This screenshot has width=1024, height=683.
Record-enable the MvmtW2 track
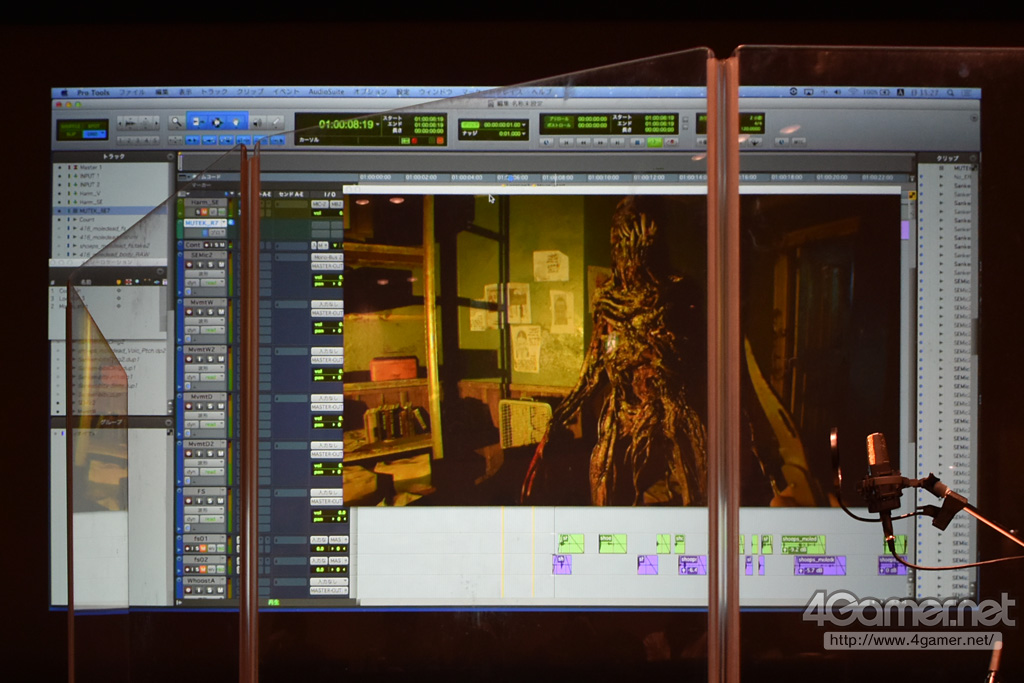[x=189, y=358]
